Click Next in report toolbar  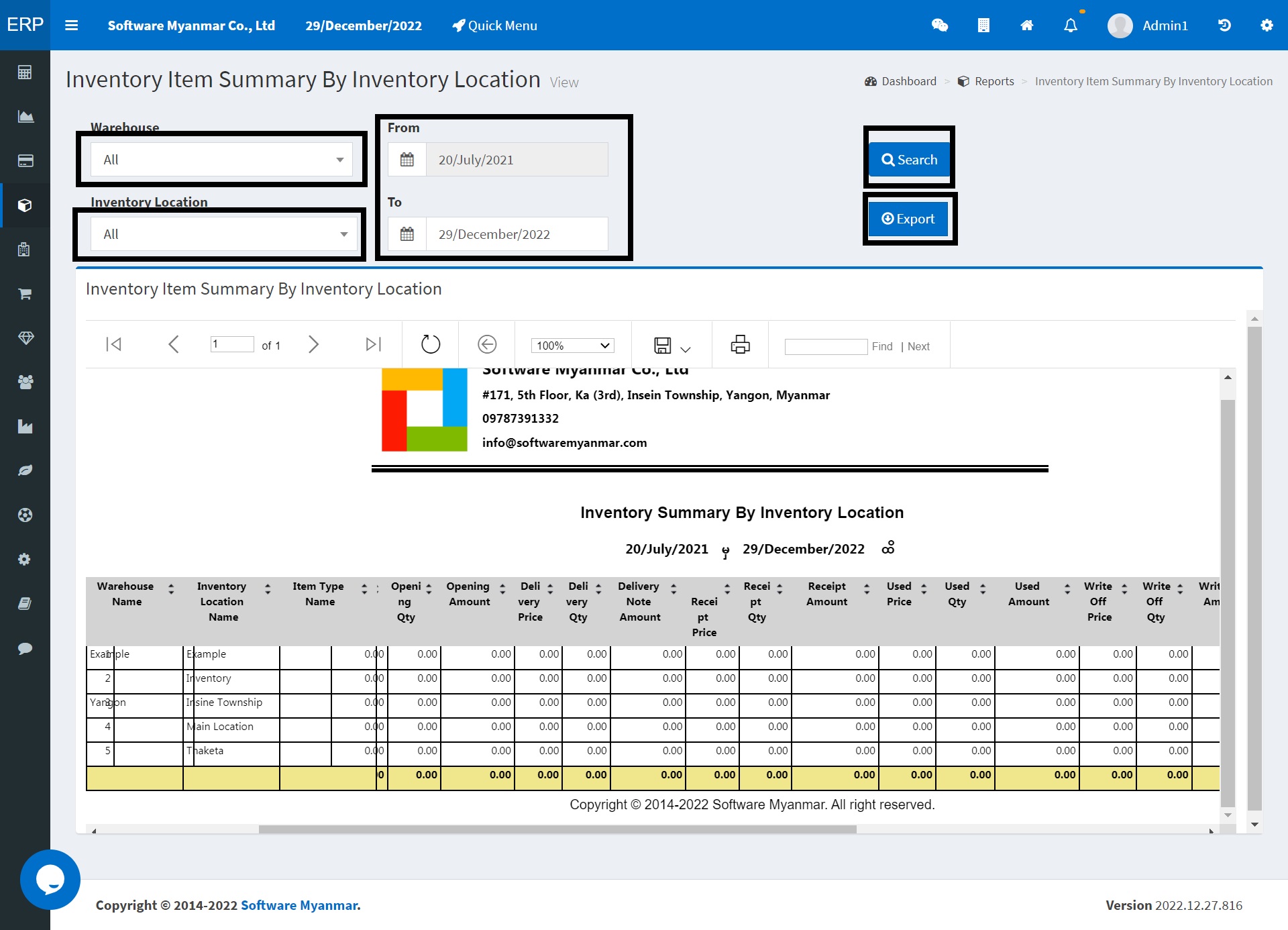918,346
